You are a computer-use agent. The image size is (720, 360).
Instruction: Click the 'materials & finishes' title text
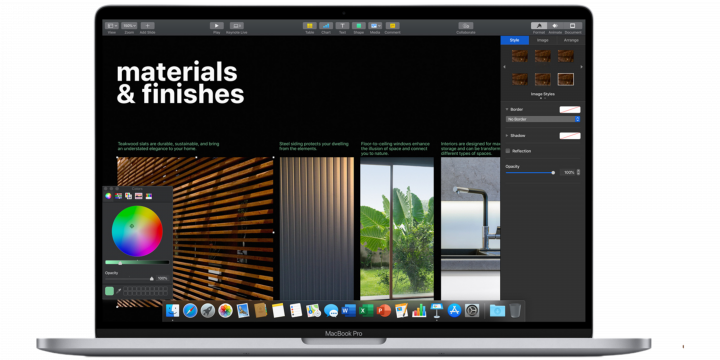point(180,83)
